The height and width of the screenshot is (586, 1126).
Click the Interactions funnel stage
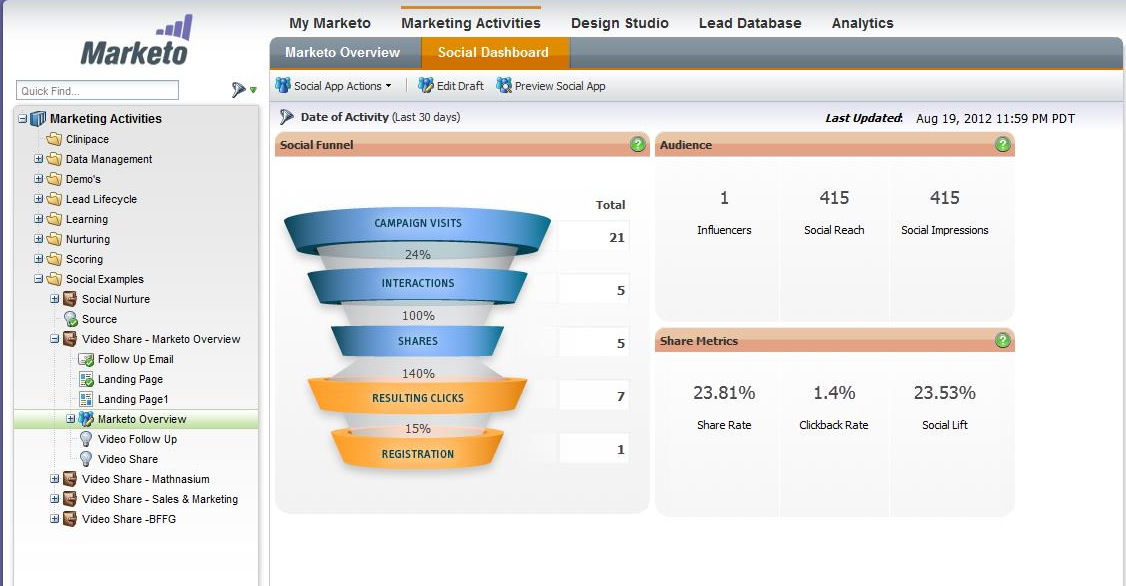(x=418, y=284)
